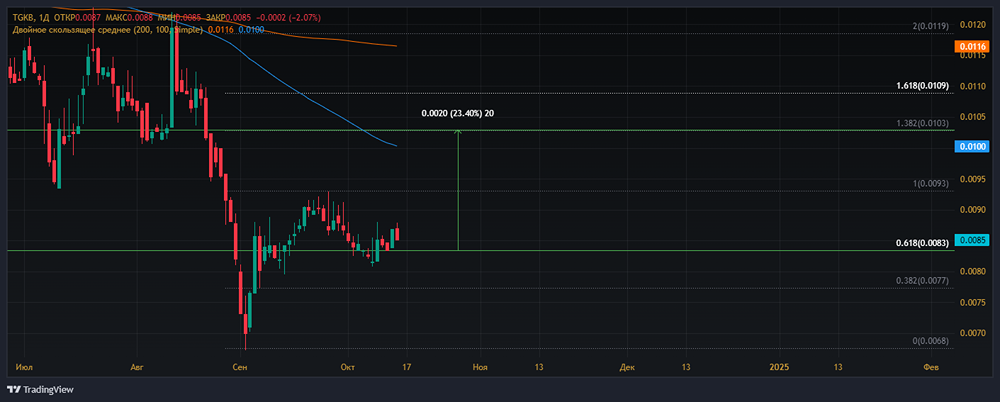Click the Сен label on time axis
The height and width of the screenshot is (402, 1000).
click(x=240, y=368)
